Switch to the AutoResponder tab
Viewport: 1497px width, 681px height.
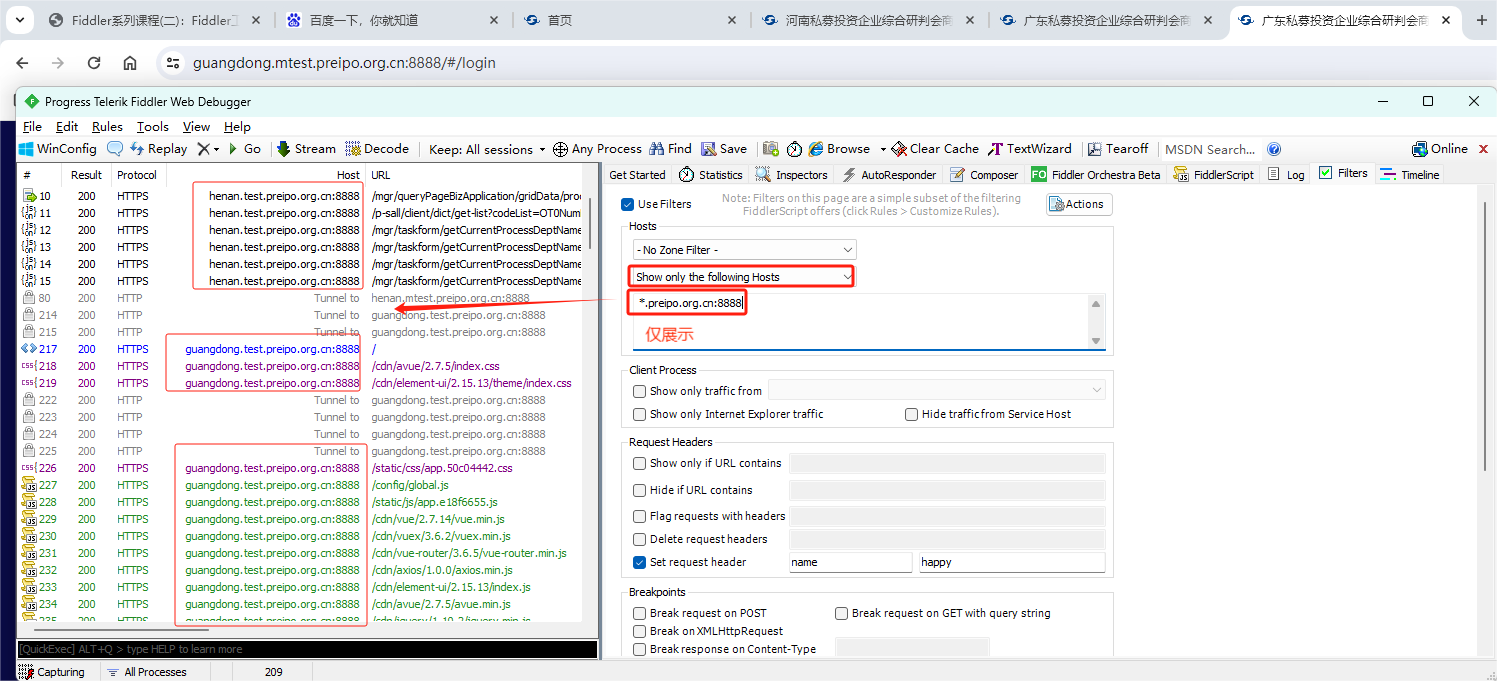click(x=888, y=174)
